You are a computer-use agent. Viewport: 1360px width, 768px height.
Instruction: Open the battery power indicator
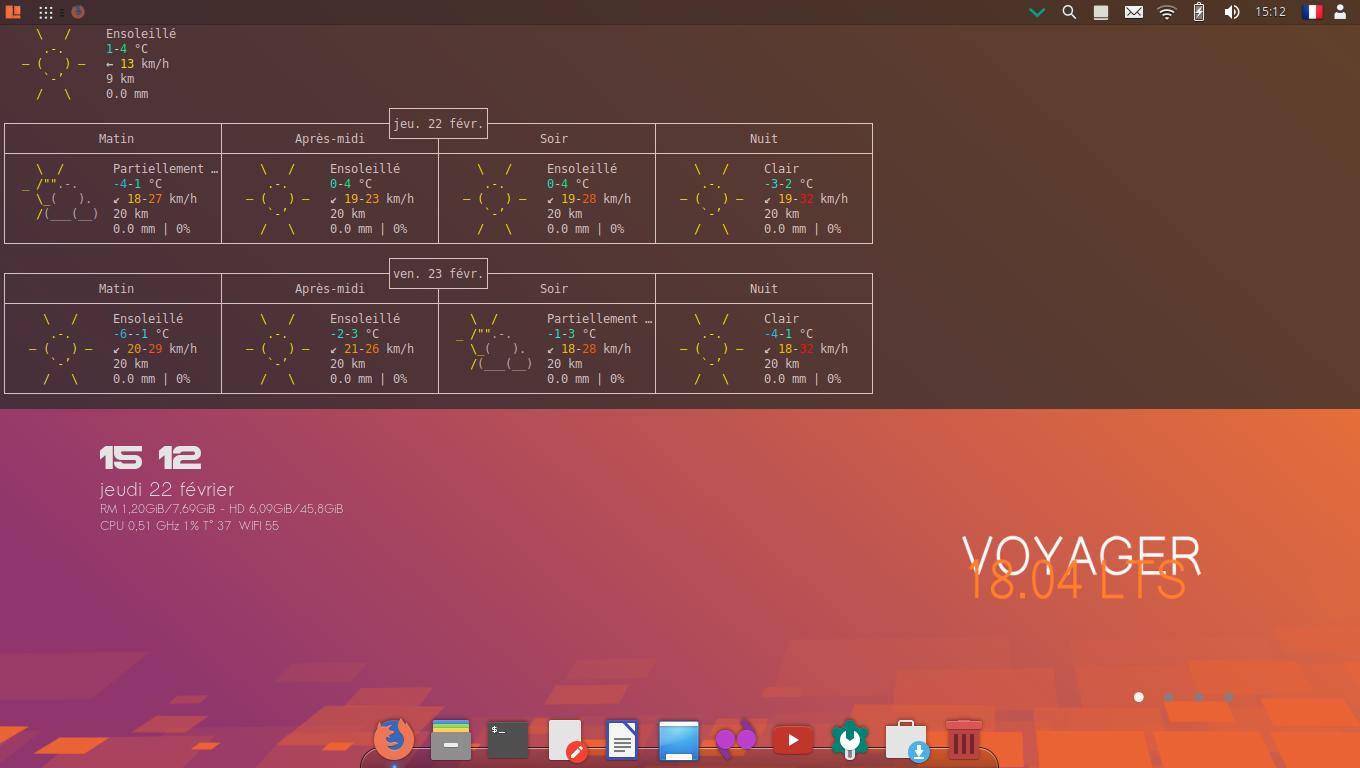[1199, 12]
